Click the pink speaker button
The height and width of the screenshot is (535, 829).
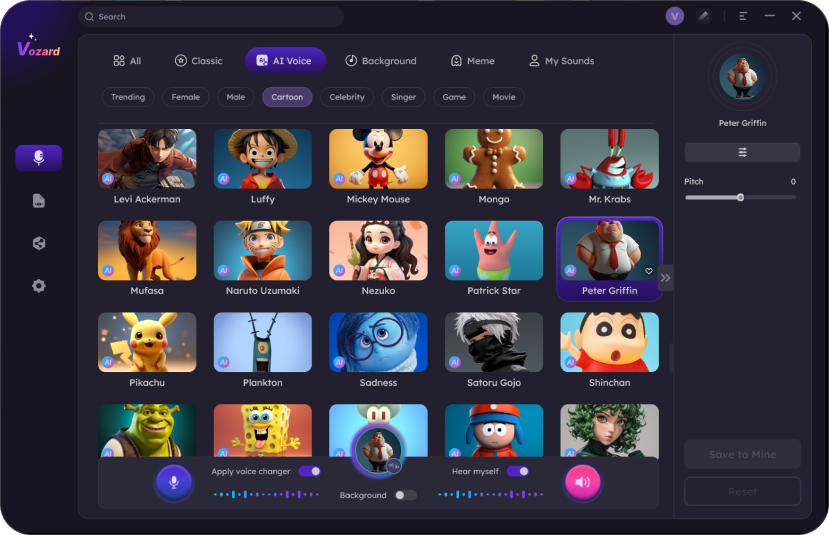click(x=583, y=482)
